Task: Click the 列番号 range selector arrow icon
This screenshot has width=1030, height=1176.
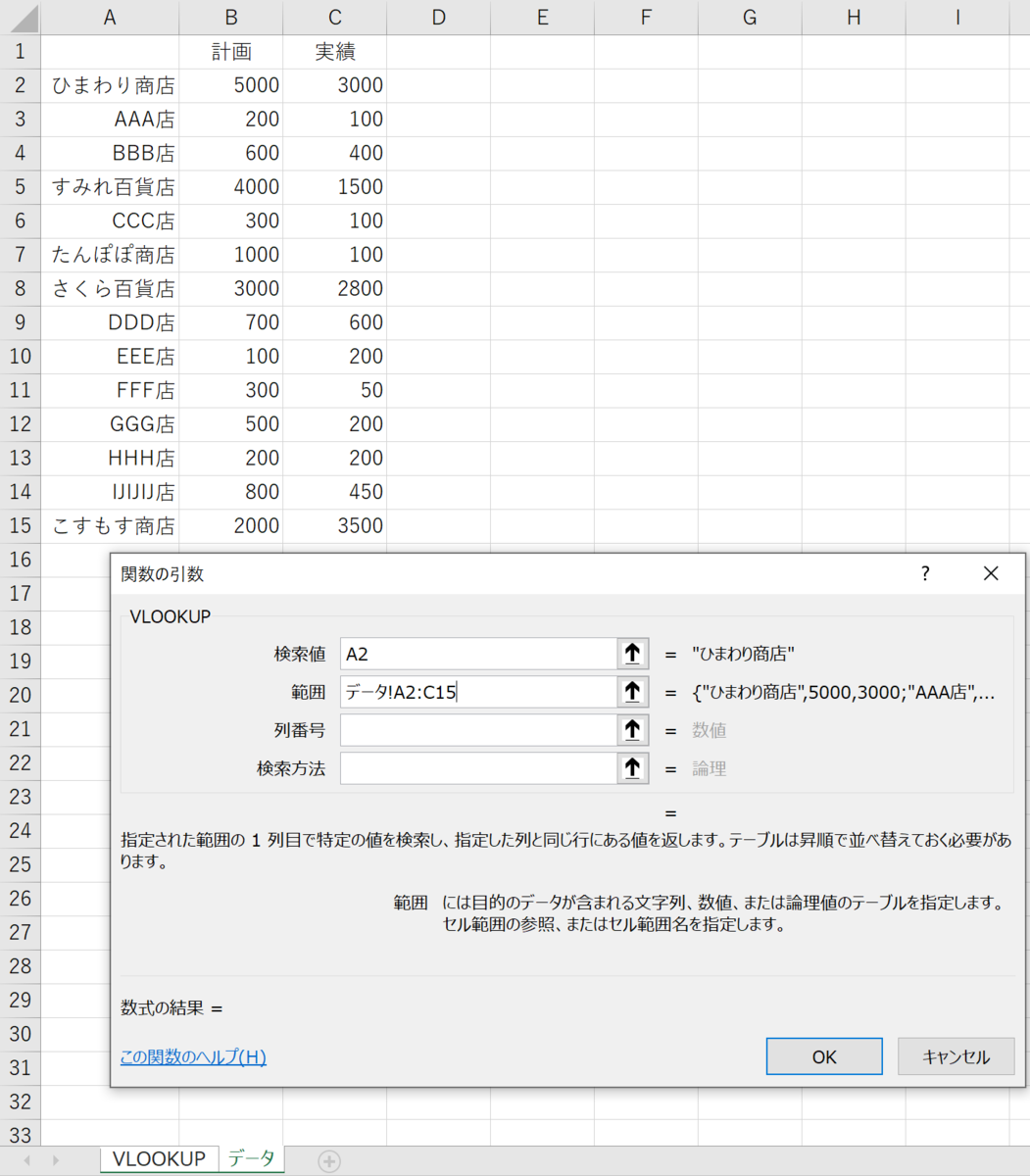Action: [x=633, y=730]
